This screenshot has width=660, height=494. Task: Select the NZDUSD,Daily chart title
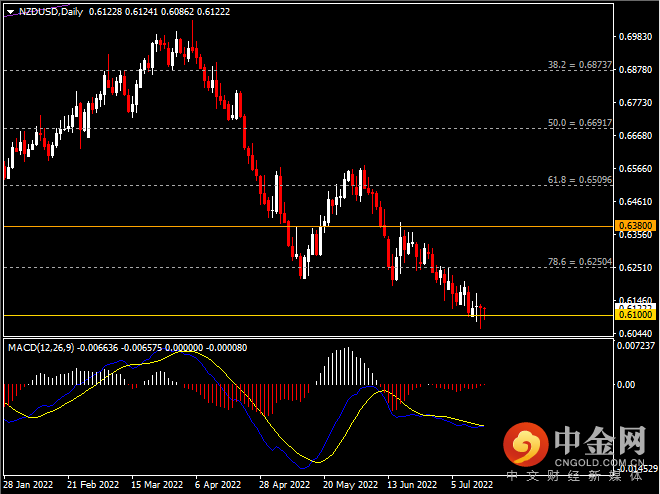(x=51, y=12)
